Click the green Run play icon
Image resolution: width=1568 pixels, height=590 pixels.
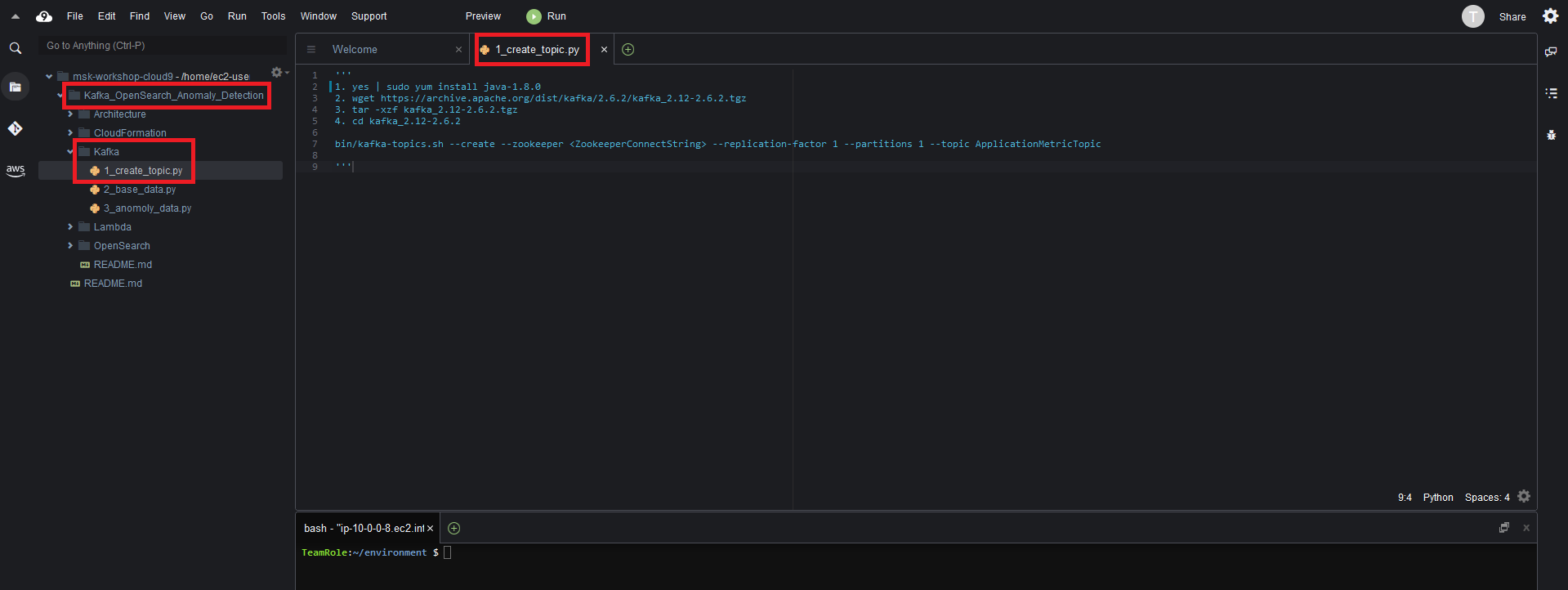[534, 16]
